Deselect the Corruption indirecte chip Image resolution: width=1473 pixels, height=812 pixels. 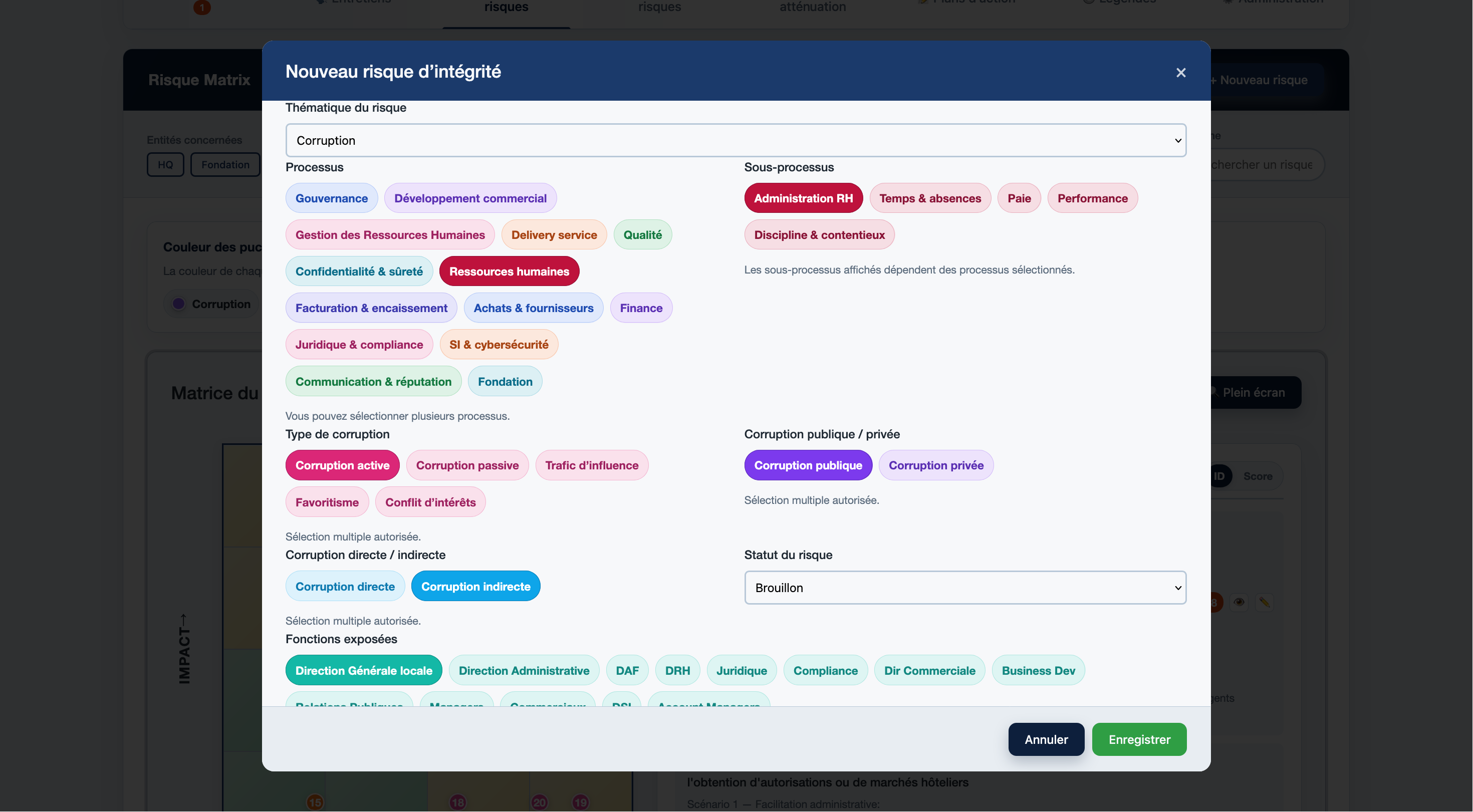tap(476, 586)
